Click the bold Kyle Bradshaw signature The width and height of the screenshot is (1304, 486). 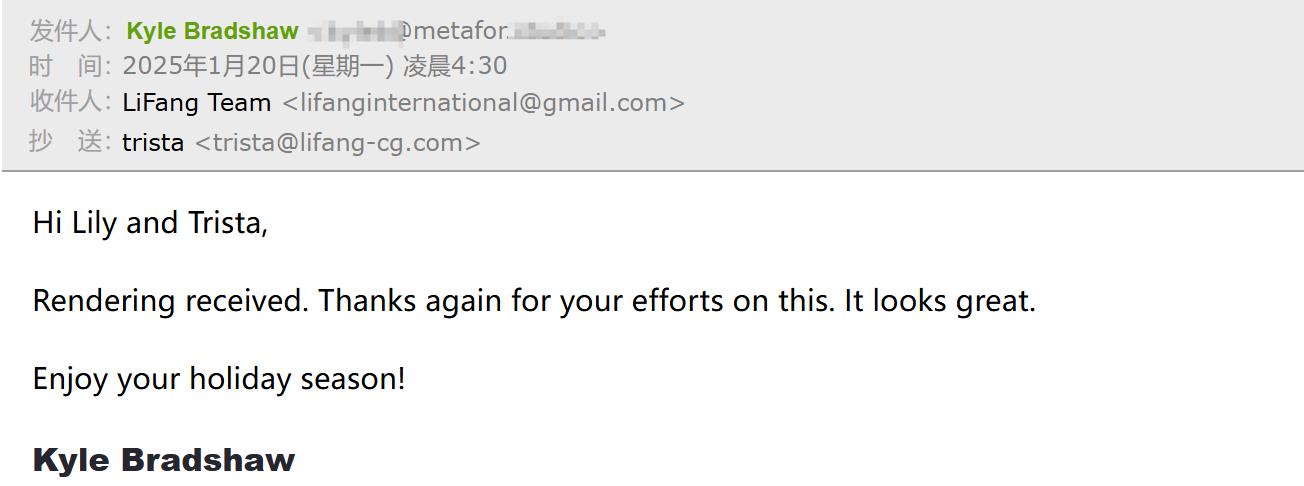tap(164, 460)
